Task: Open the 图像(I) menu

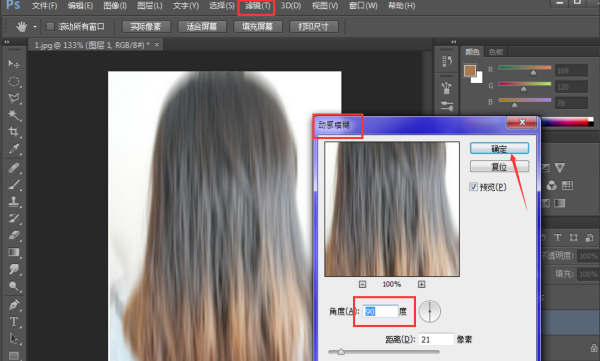Action: tap(115, 6)
